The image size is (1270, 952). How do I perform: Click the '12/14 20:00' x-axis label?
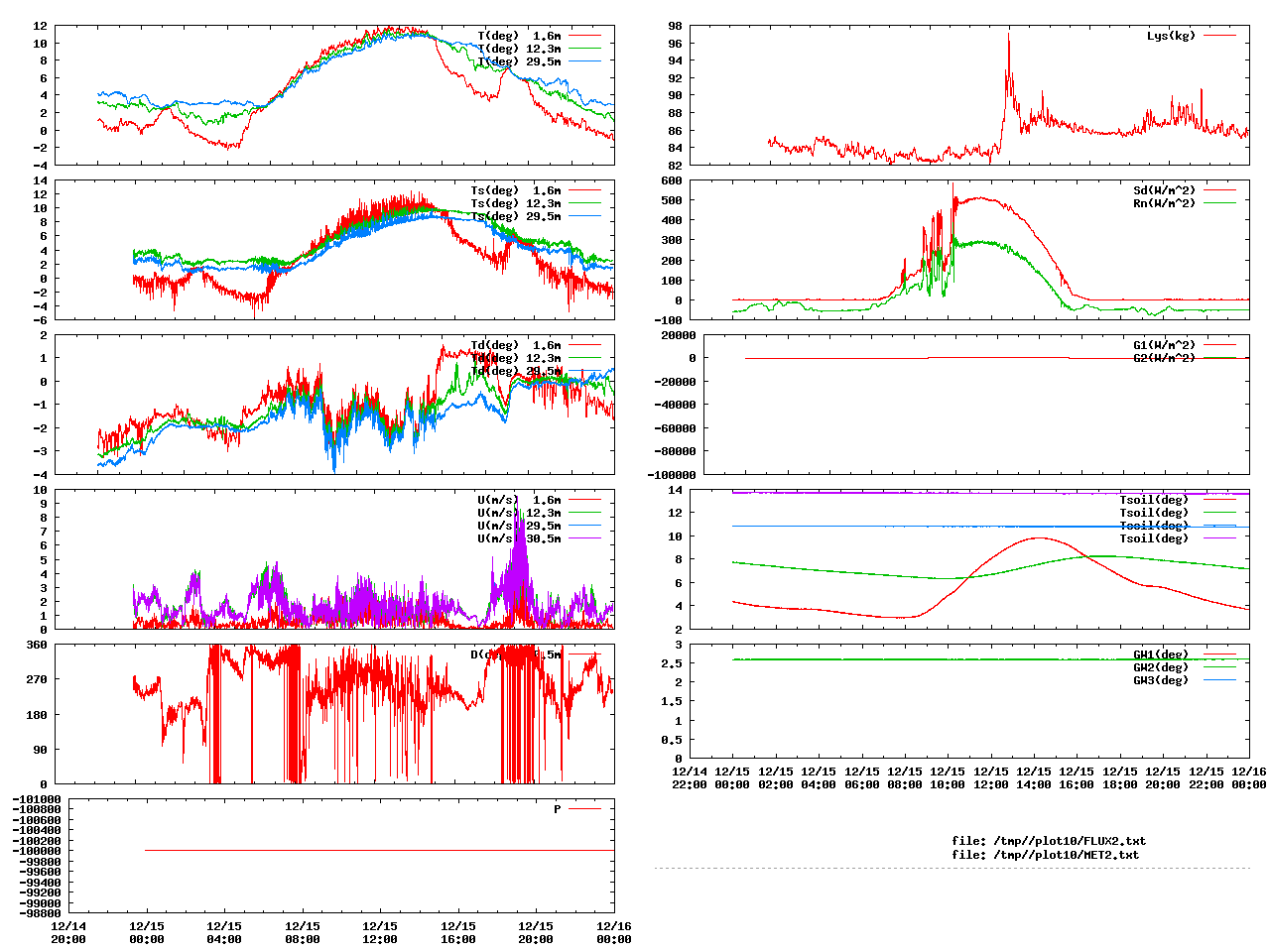(x=68, y=932)
